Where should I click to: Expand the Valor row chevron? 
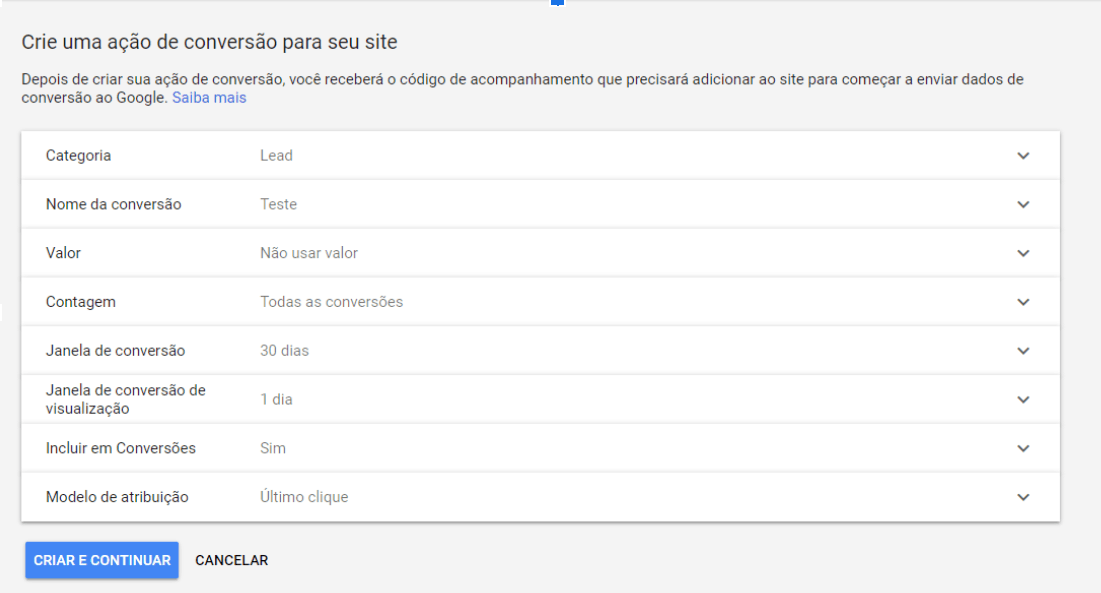pyautogui.click(x=1023, y=253)
